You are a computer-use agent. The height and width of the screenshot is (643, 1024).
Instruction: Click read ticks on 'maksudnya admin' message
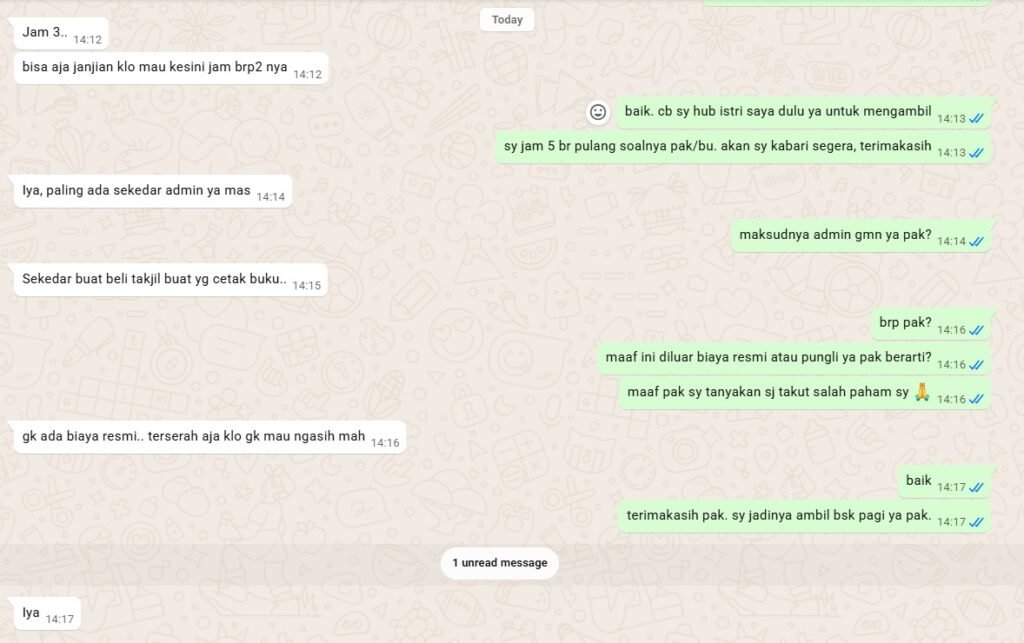pos(976,242)
